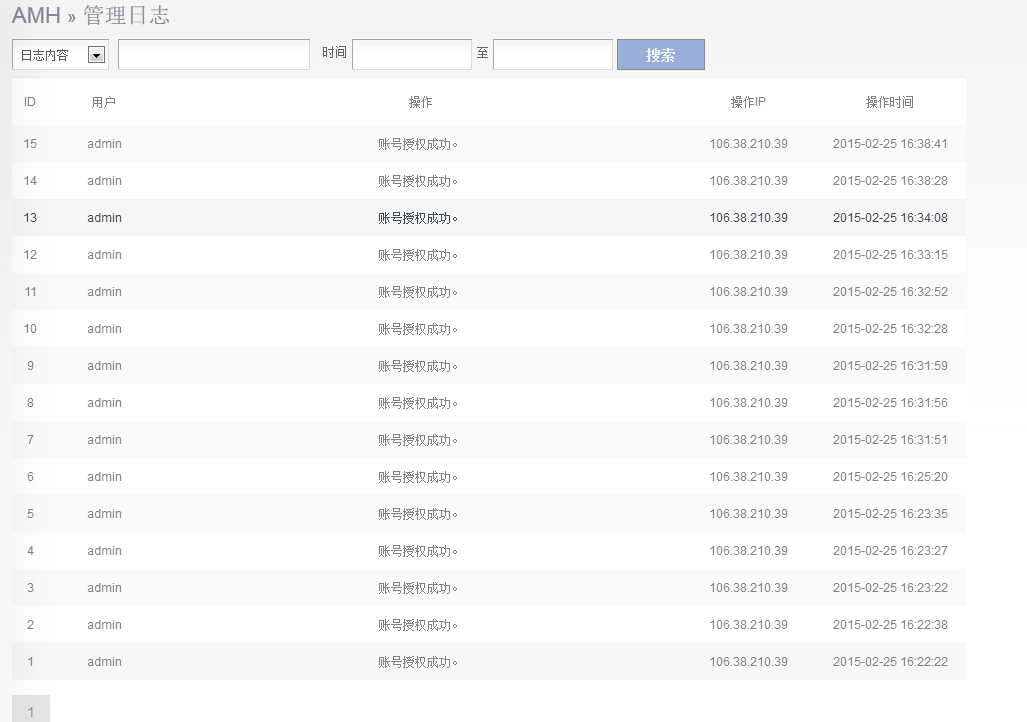Select log row with ID 1
The height and width of the screenshot is (722, 1027).
point(30,662)
